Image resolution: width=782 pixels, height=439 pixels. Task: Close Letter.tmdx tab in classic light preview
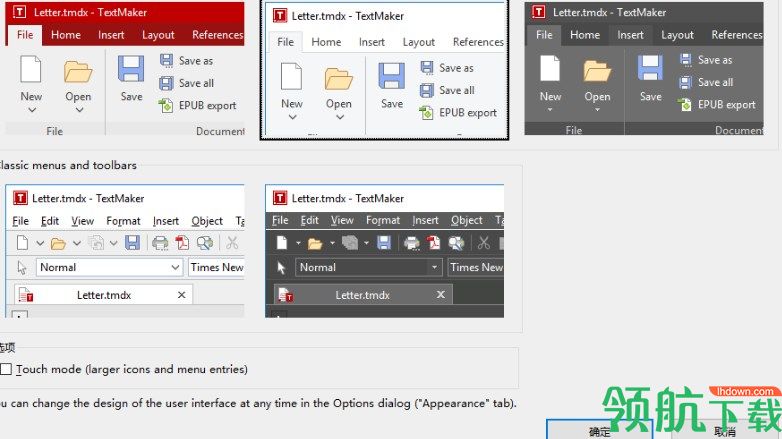point(182,295)
